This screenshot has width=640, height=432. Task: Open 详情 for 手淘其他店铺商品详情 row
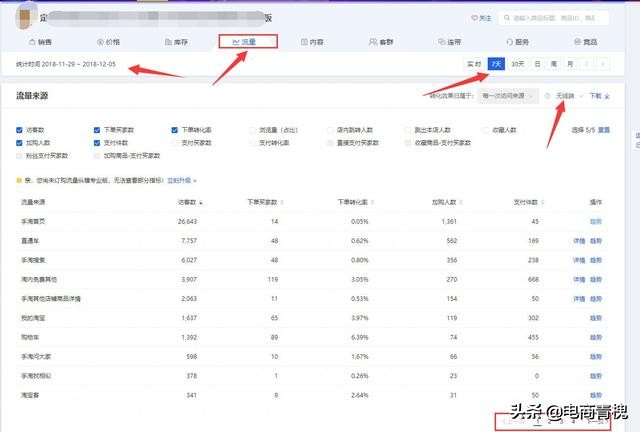(x=579, y=299)
